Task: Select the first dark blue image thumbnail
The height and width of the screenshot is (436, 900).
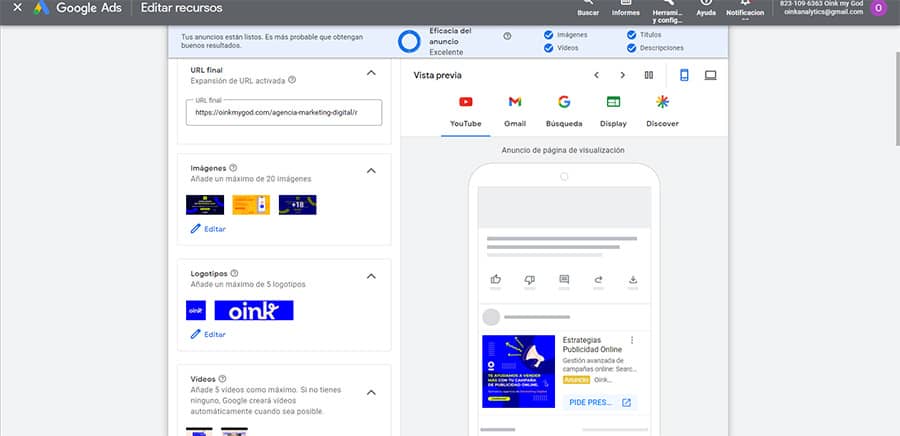Action: [x=205, y=205]
